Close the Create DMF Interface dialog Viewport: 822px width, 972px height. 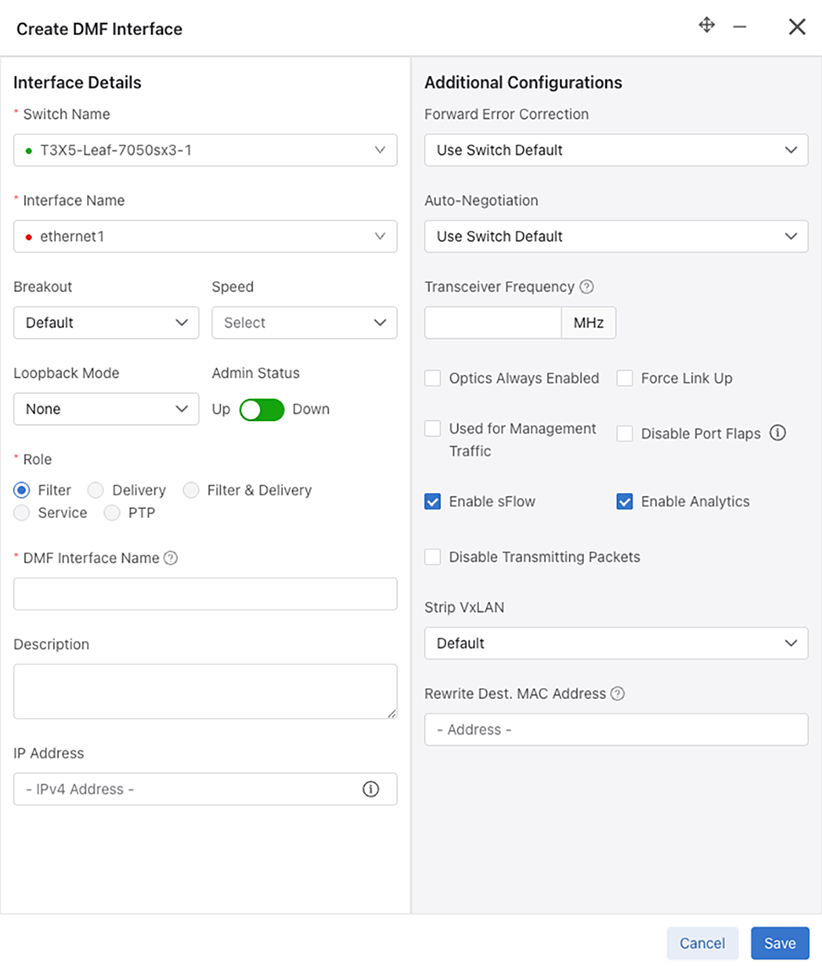[x=797, y=27]
